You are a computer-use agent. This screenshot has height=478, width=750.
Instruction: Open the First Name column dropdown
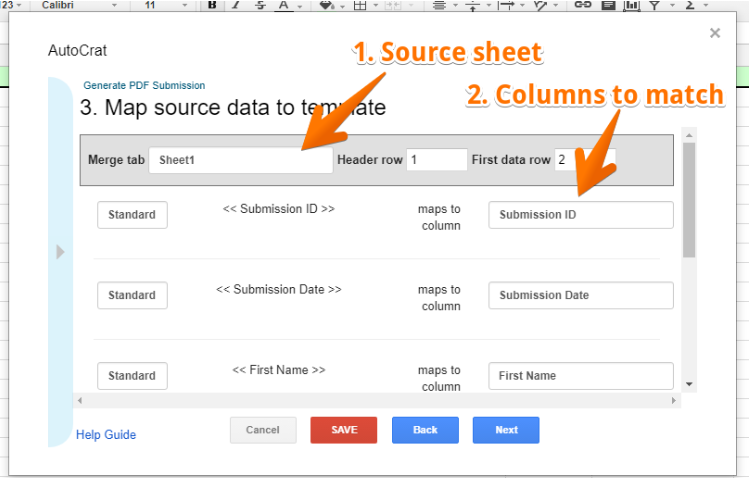click(x=581, y=376)
